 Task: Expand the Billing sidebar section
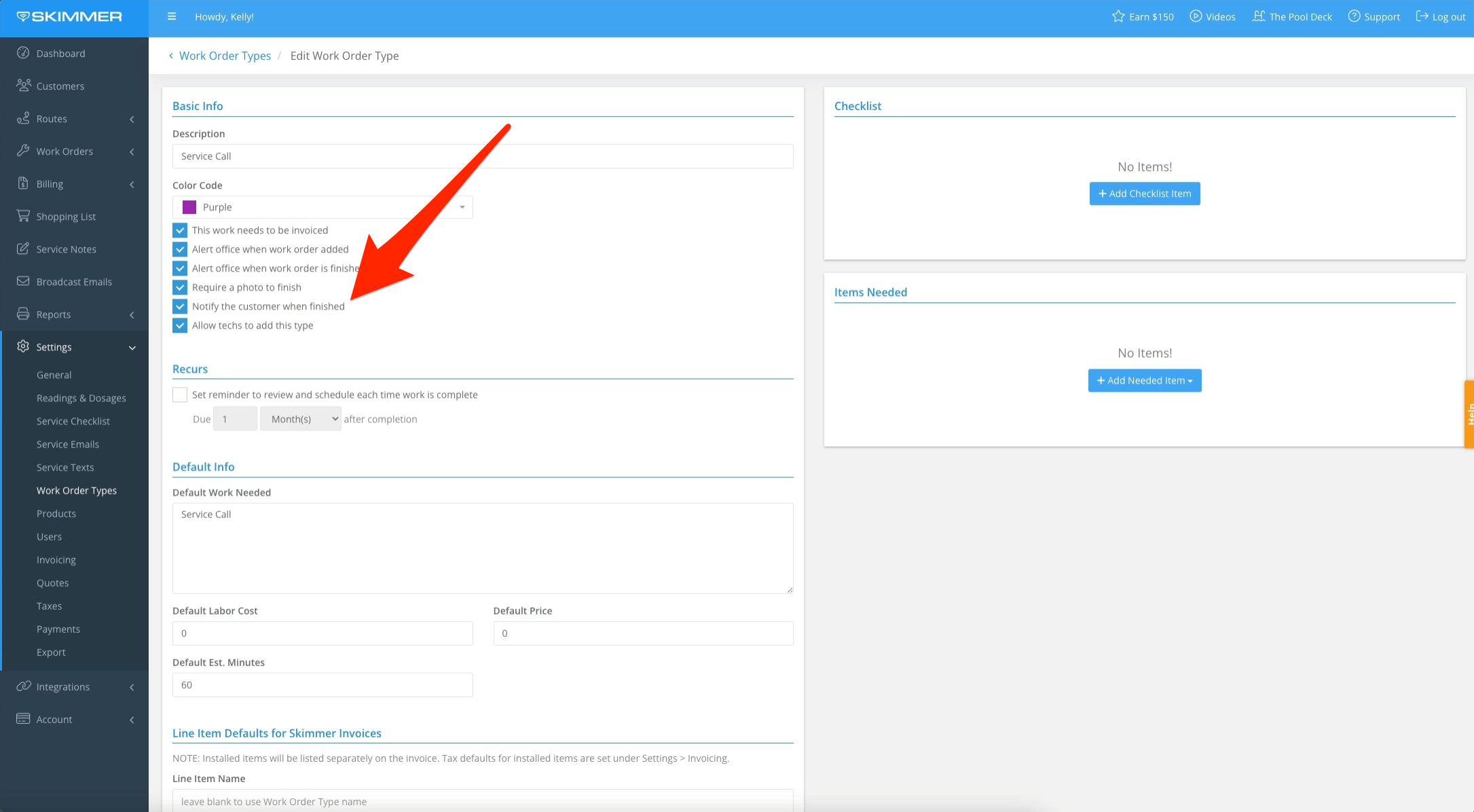[48, 183]
